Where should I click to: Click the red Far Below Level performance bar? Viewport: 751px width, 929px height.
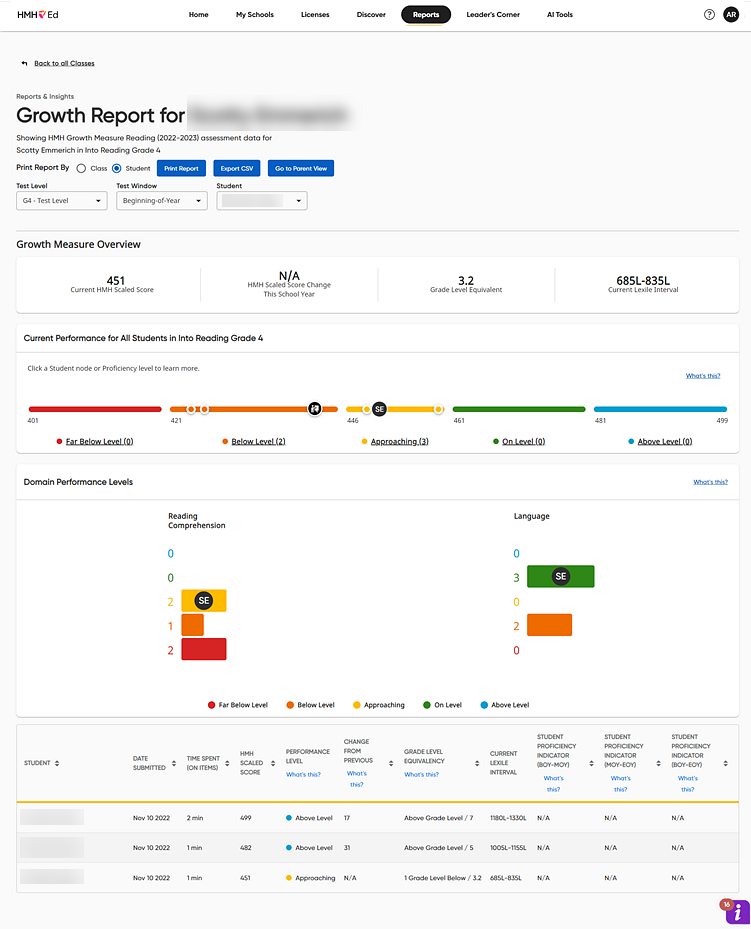[x=95, y=409]
